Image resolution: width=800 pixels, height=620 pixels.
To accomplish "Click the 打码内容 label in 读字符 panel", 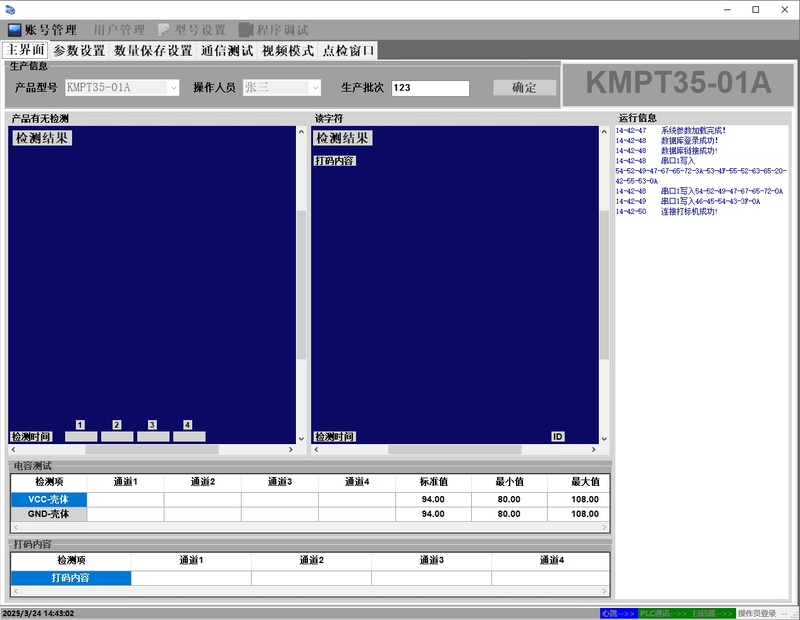I will click(334, 161).
